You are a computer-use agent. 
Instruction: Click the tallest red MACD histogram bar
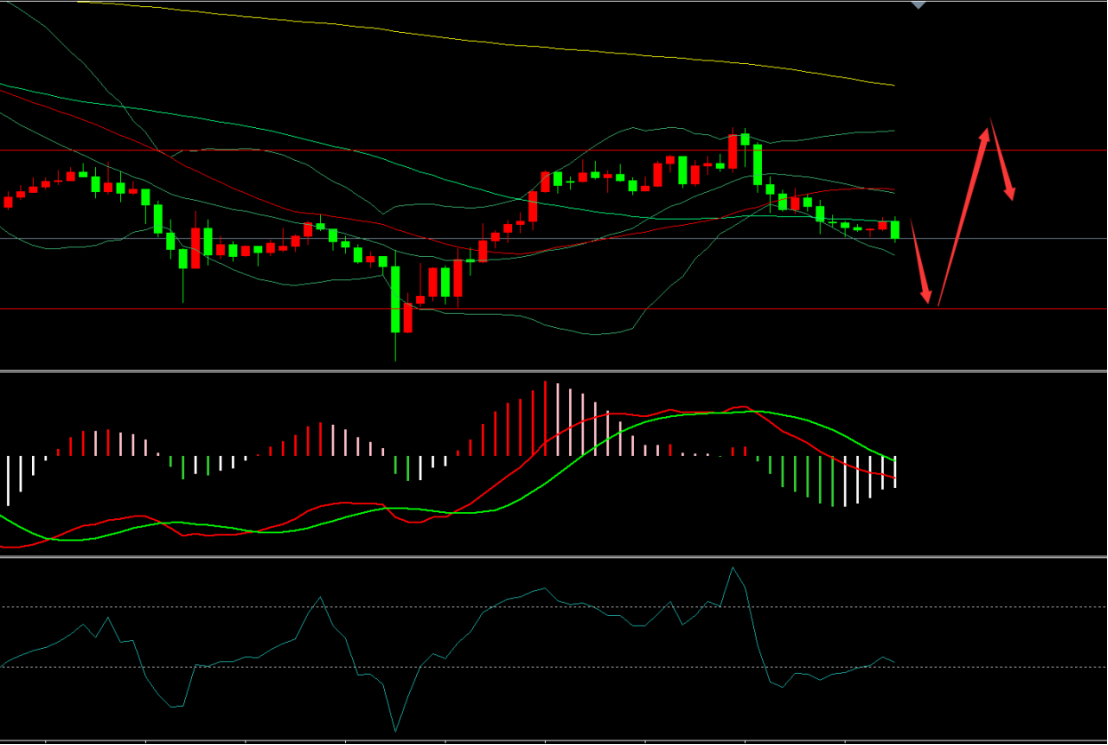545,418
